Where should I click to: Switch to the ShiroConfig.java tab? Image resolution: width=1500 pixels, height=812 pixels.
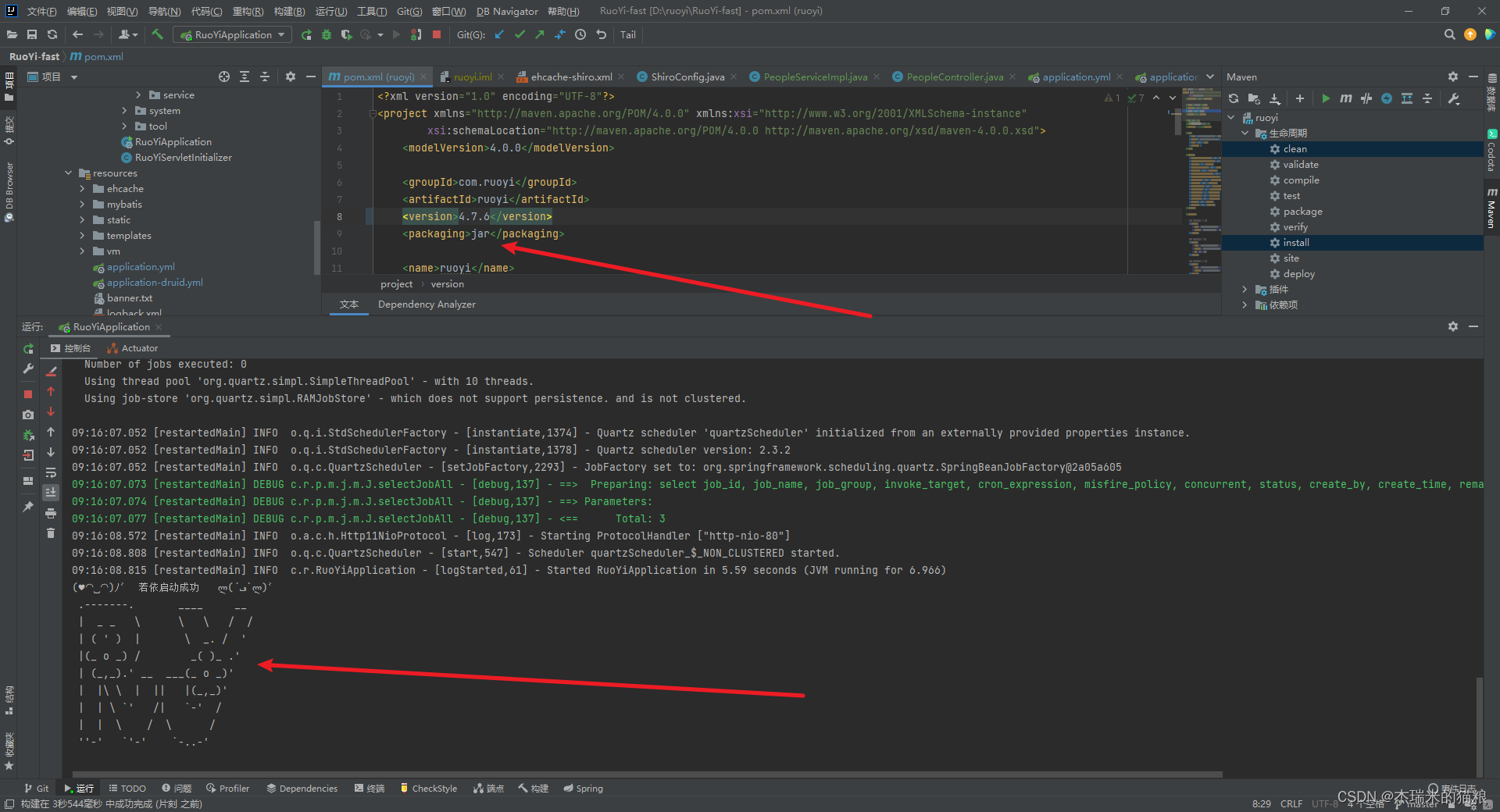click(687, 77)
